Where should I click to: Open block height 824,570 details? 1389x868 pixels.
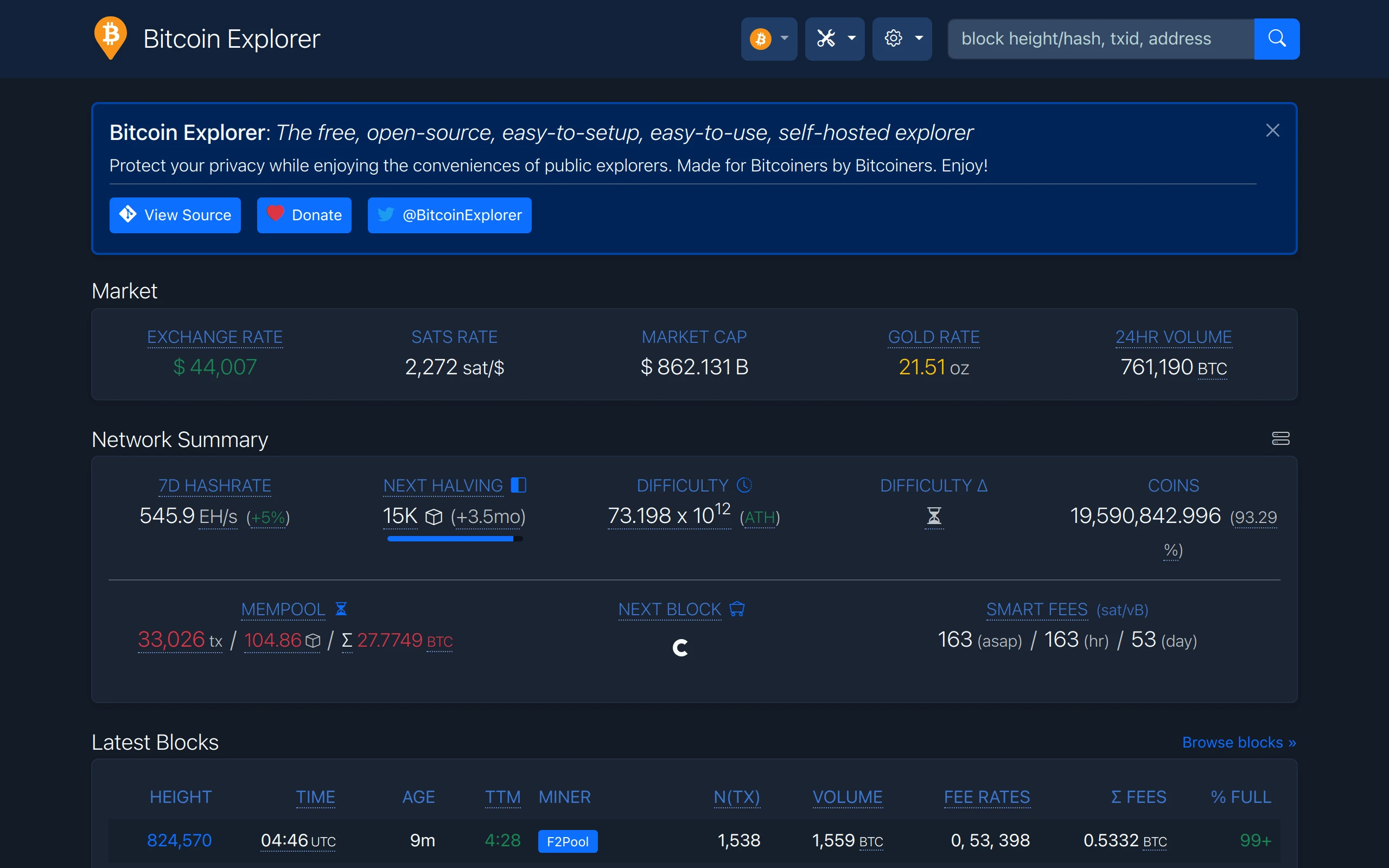[x=180, y=839]
